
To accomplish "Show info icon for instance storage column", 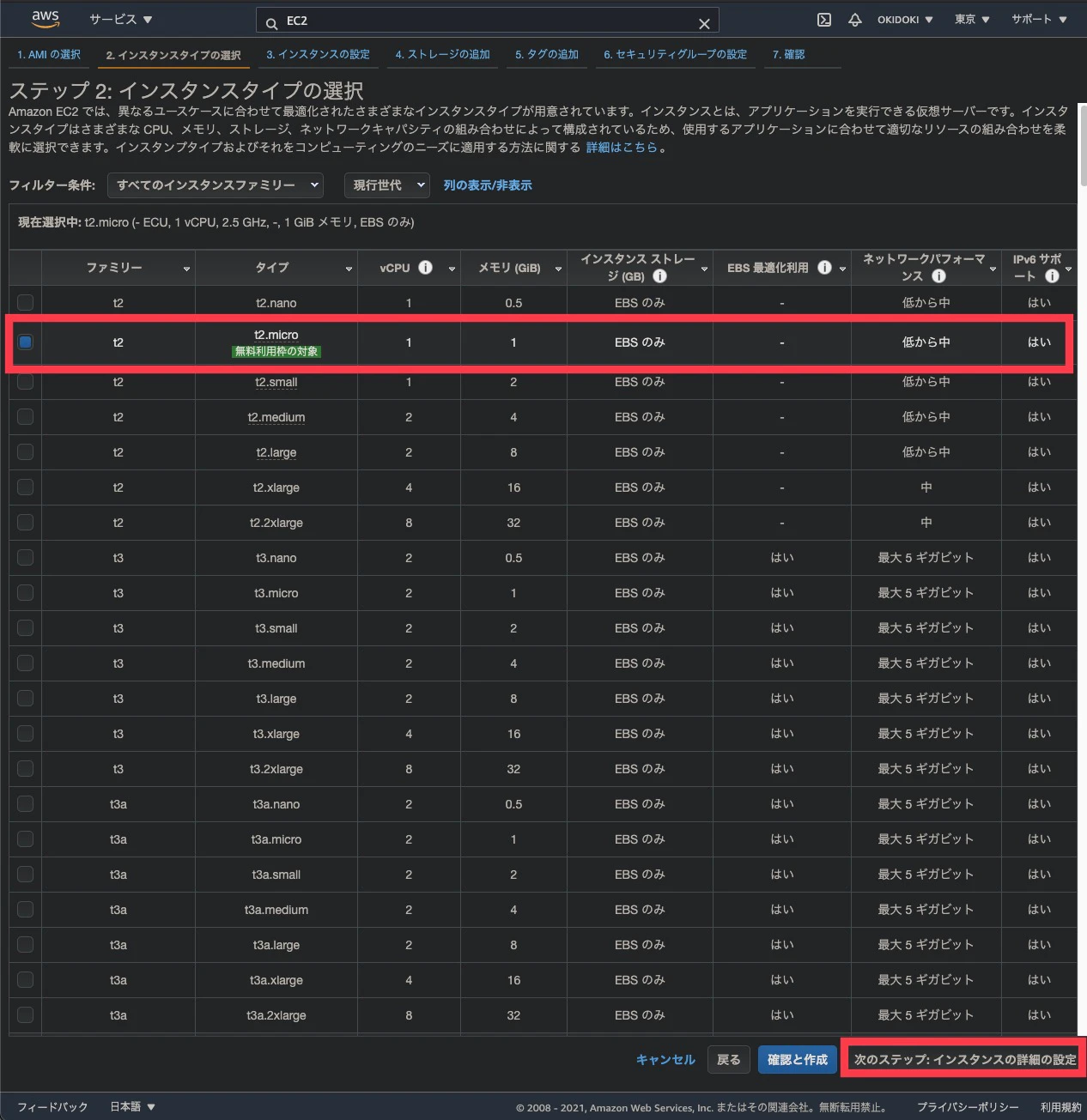I will (659, 276).
